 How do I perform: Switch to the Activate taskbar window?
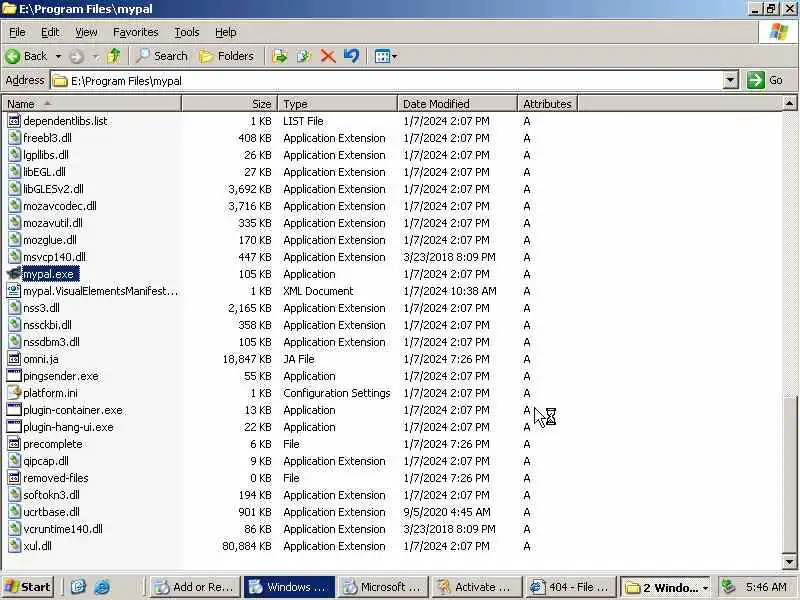click(477, 587)
